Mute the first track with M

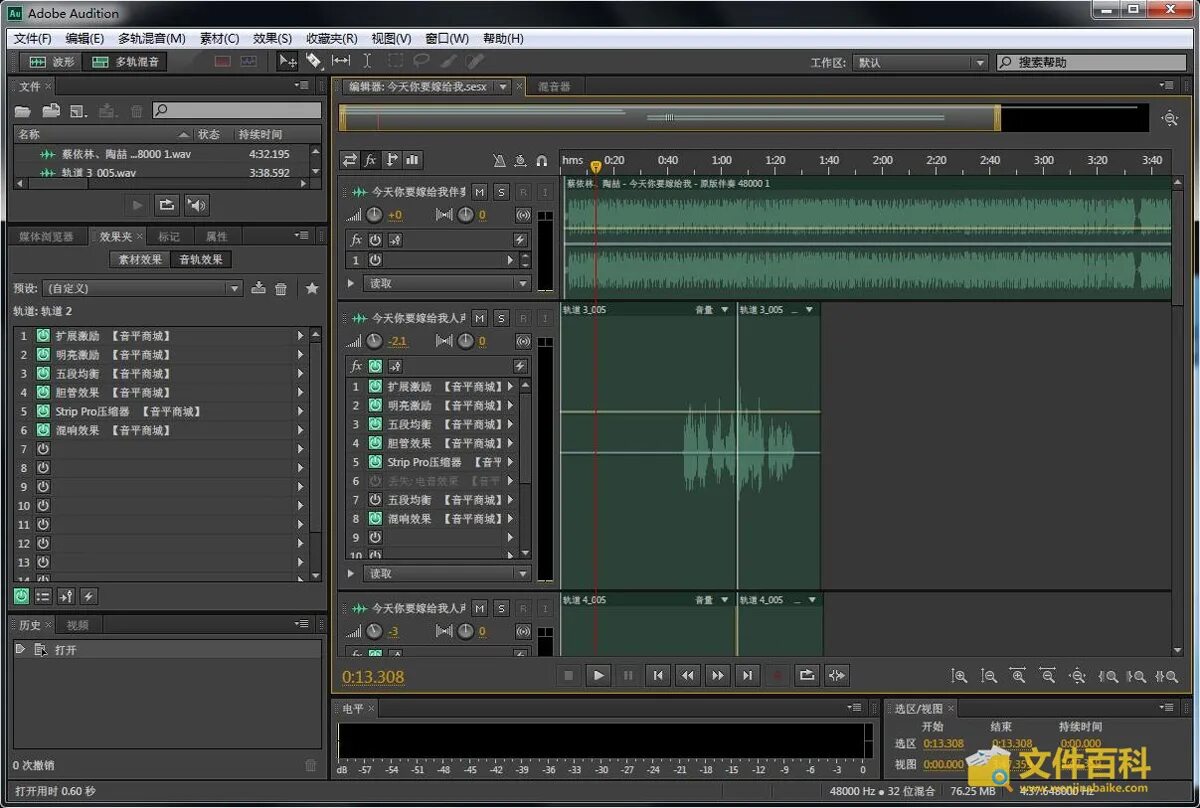tap(479, 191)
